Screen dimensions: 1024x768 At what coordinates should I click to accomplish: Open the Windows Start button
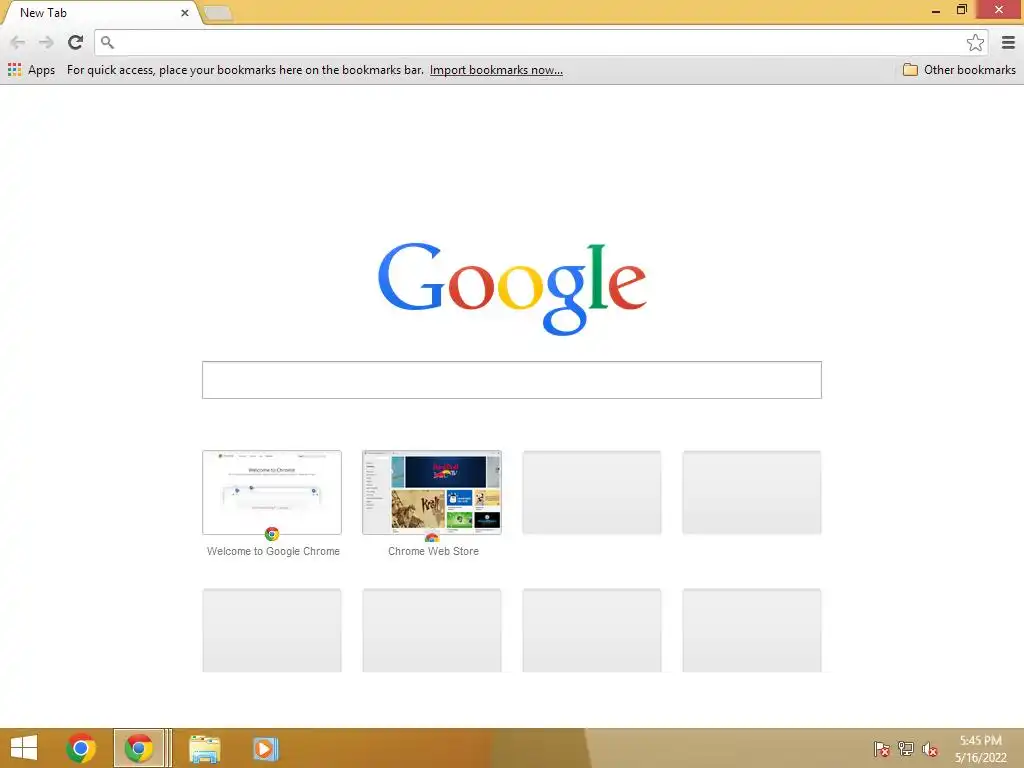[x=24, y=748]
